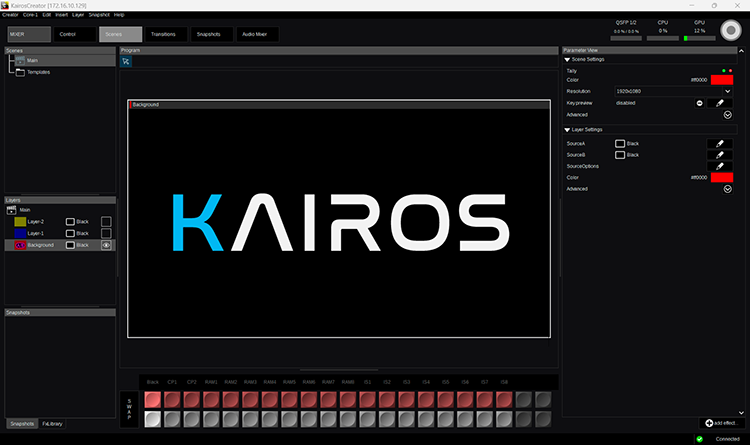The width and height of the screenshot is (750, 445).
Task: Select the gray CP2 preset bus button
Action: [191, 419]
